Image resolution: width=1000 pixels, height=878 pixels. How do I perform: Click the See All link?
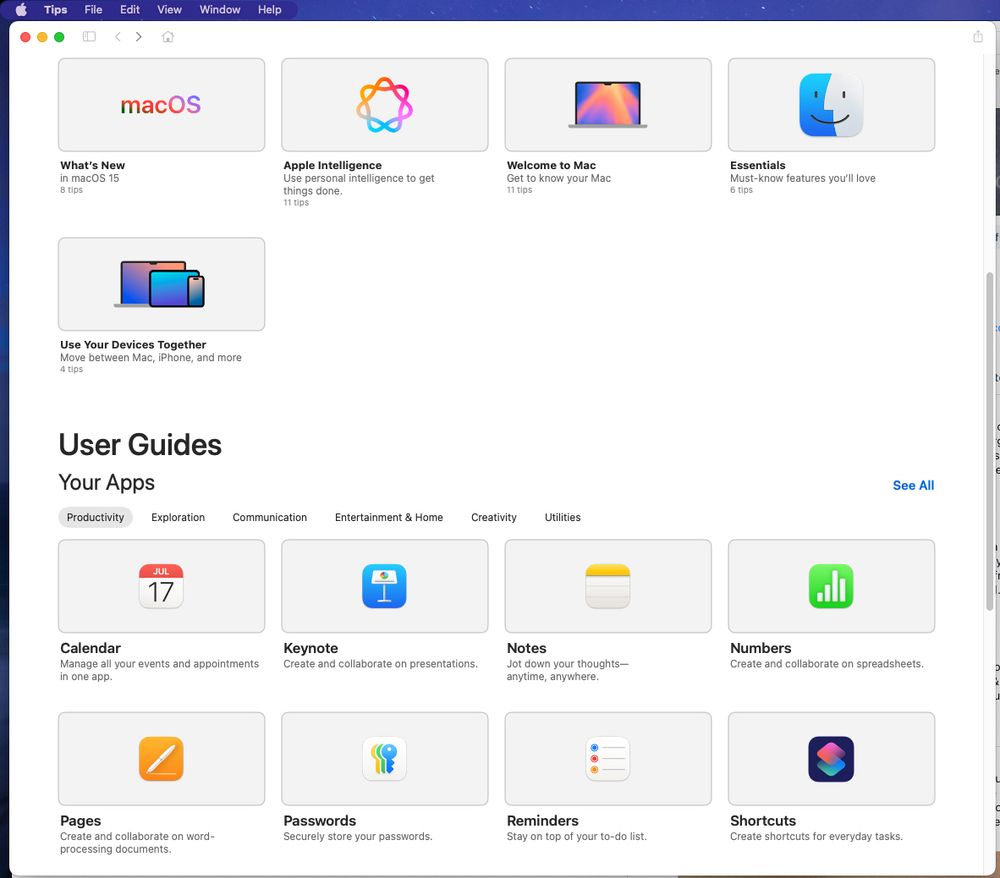pyautogui.click(x=912, y=485)
